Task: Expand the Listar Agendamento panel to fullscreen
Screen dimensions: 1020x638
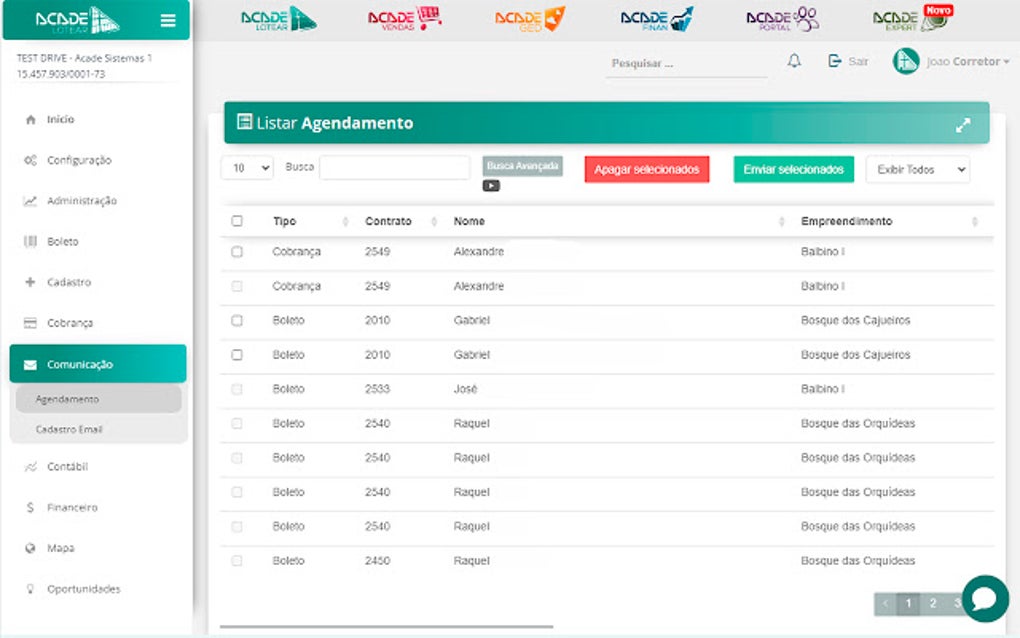Action: (963, 125)
